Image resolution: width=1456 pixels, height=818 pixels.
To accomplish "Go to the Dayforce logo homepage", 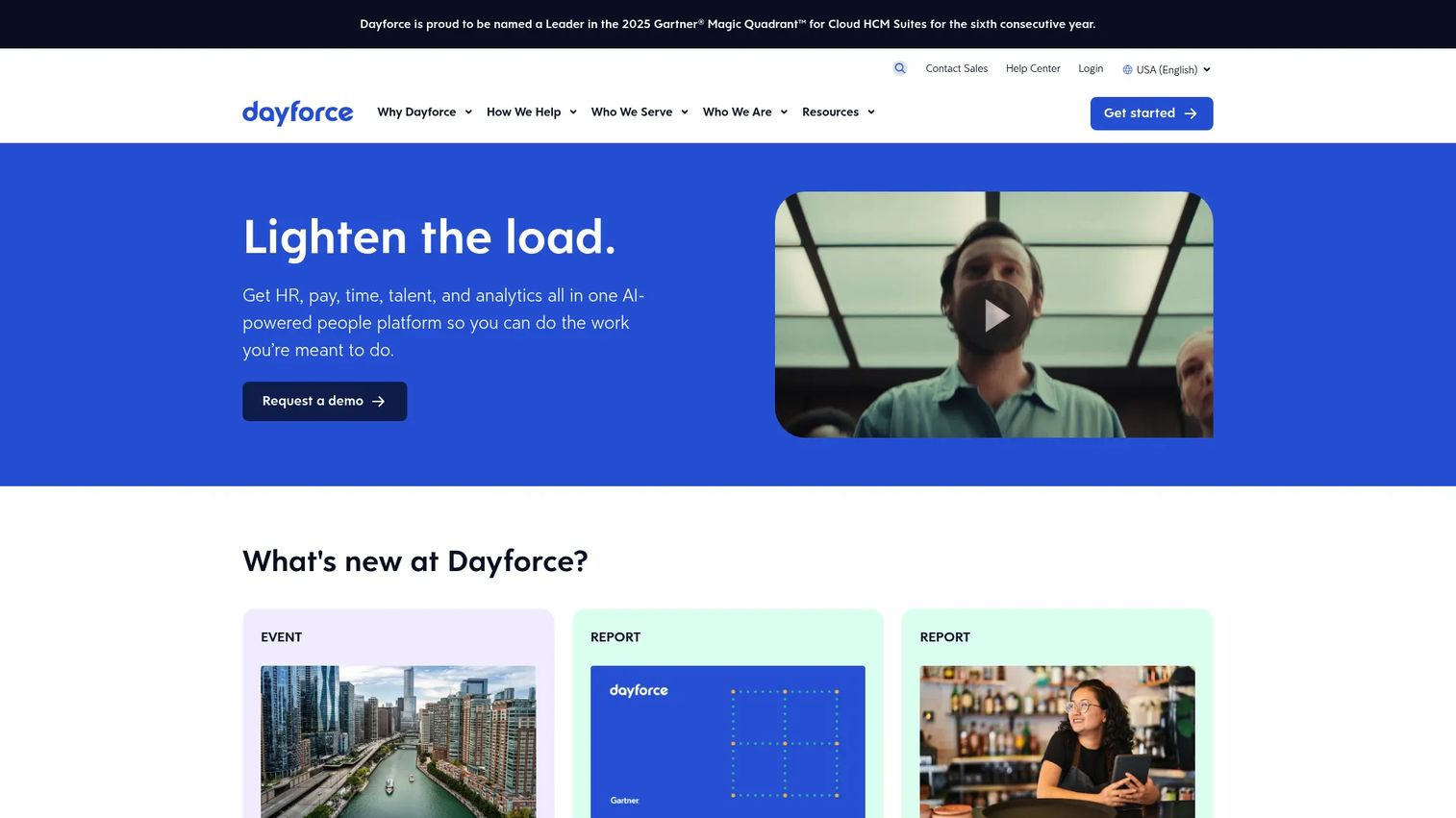I will pyautogui.click(x=297, y=112).
